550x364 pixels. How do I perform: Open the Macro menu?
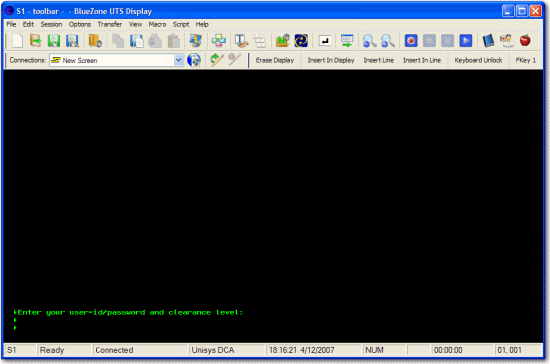pyautogui.click(x=157, y=24)
